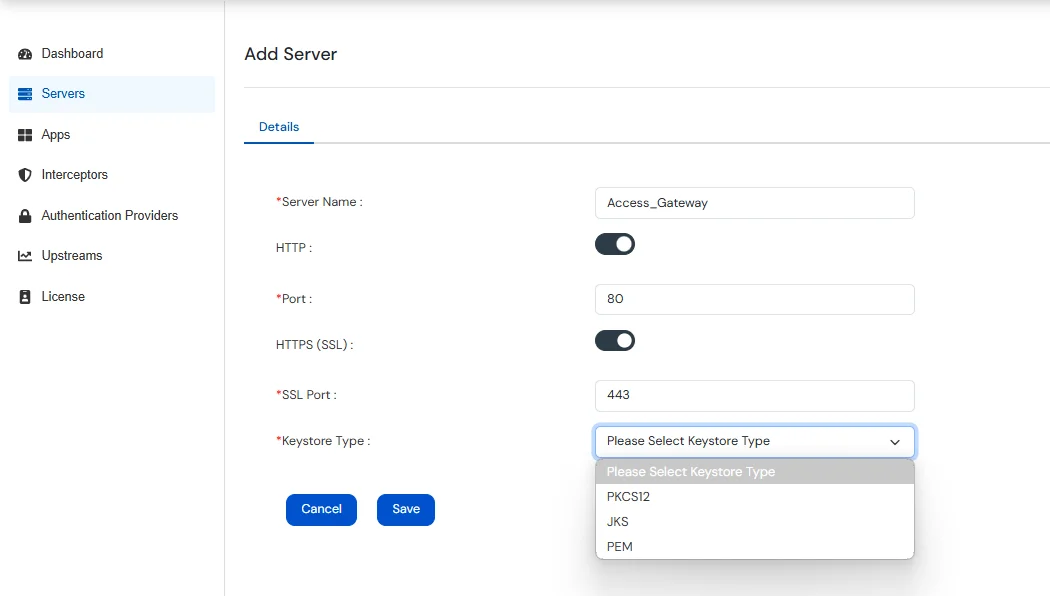
Task: Click the Interceptors shield icon
Action: (25, 175)
